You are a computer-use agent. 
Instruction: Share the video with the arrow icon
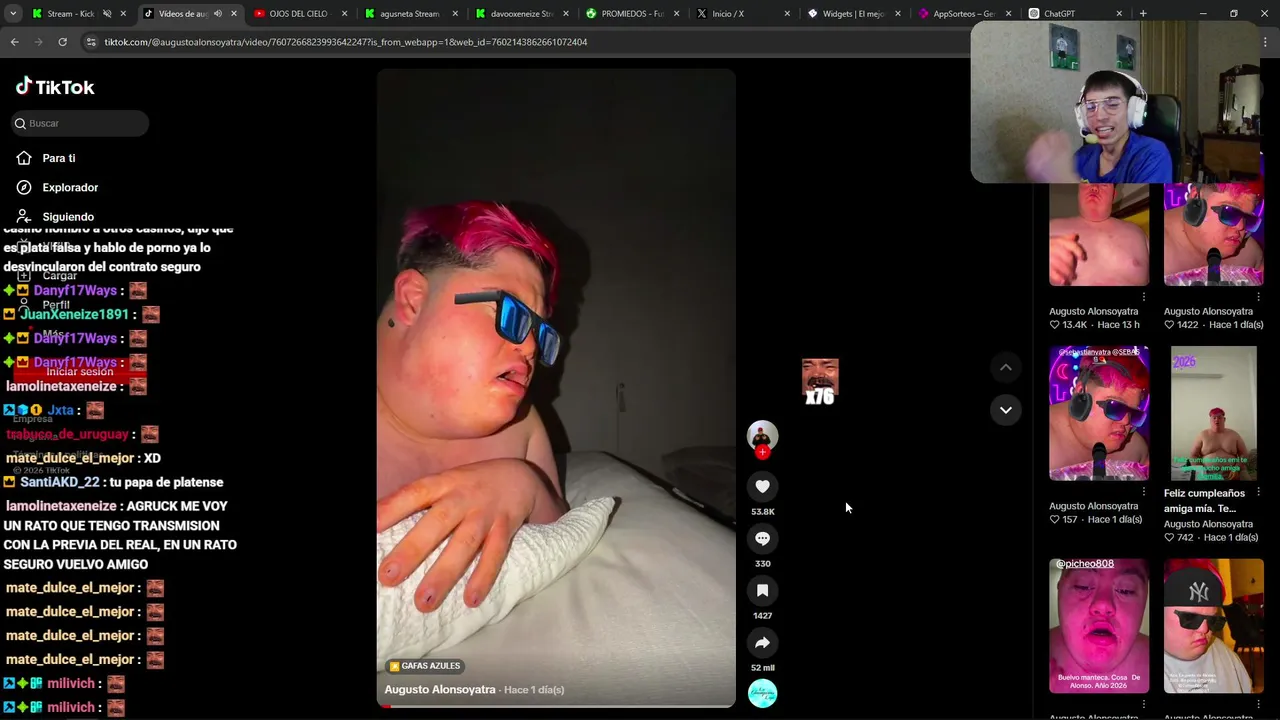[762, 642]
